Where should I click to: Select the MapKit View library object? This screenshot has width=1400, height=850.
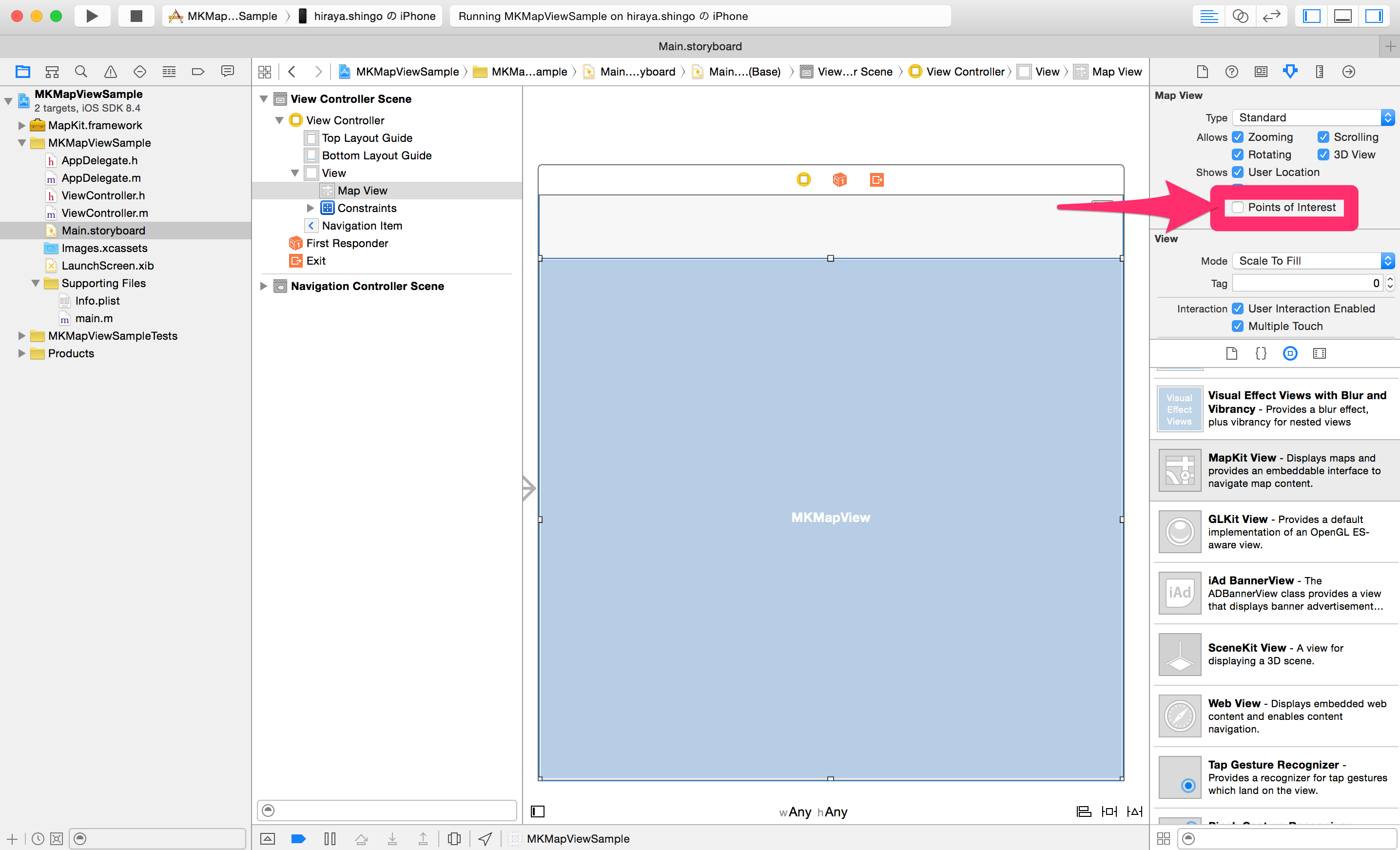tap(1275, 470)
